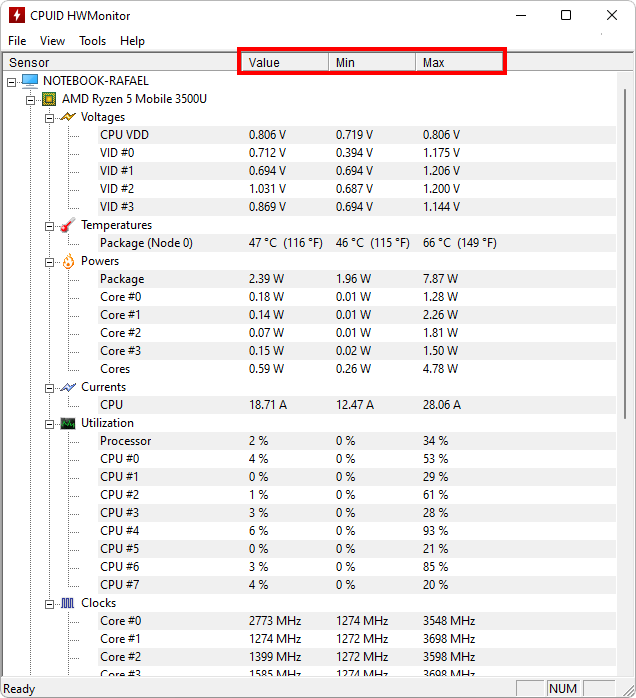Select AMD Ryzen 5 Mobile 3500U label
The width and height of the screenshot is (636, 698).
(x=134, y=99)
